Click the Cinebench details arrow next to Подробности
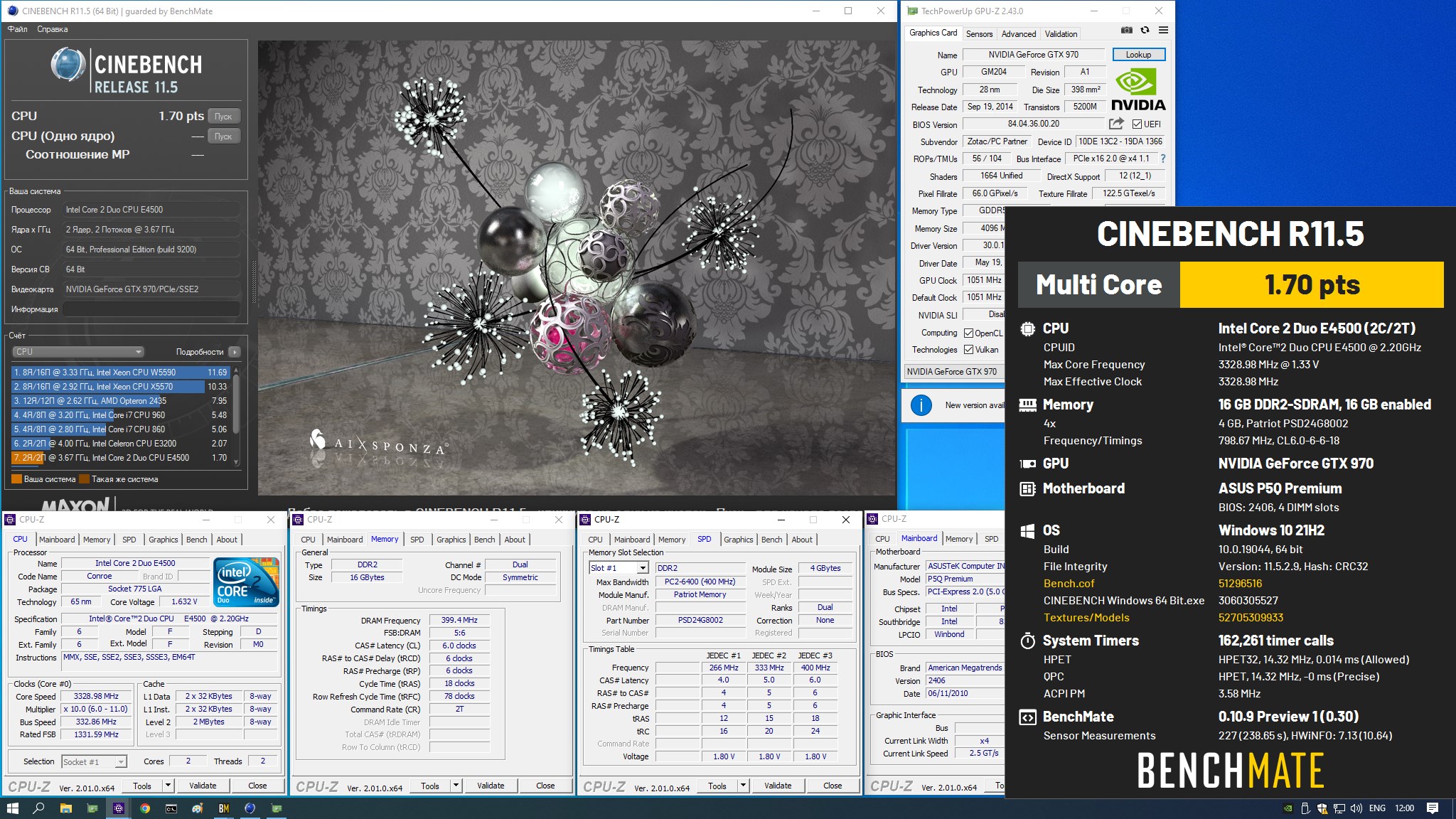 [x=235, y=352]
